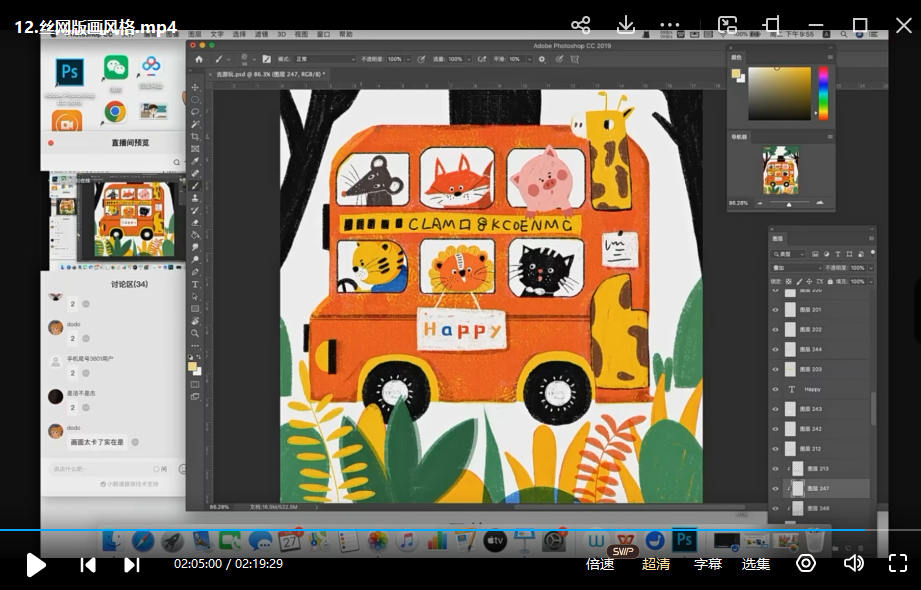921x590 pixels.
Task: Open the player settings hexagon icon
Action: tap(805, 563)
